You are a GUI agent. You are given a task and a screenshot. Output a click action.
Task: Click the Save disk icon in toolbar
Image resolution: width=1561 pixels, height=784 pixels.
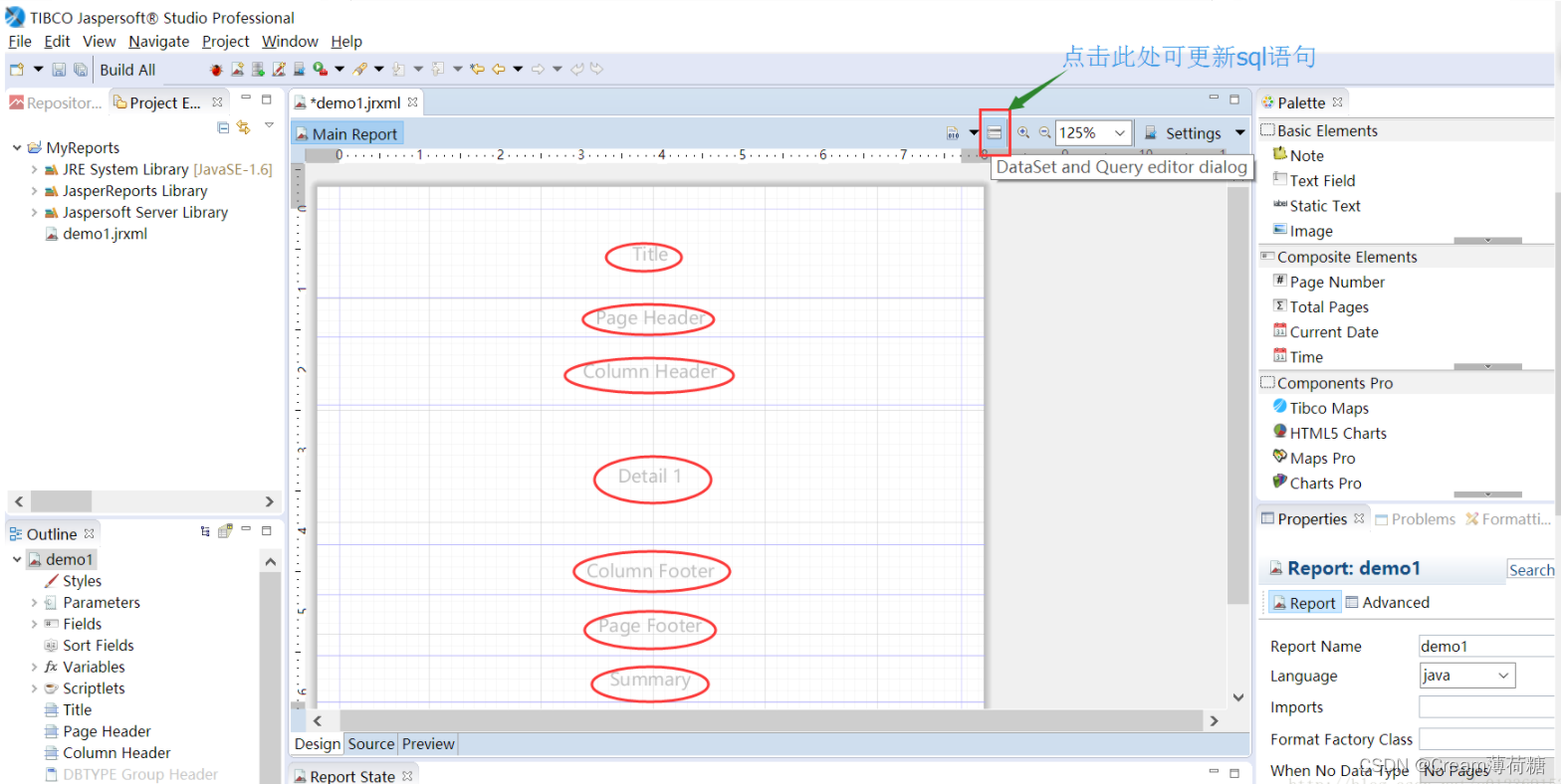pos(59,70)
